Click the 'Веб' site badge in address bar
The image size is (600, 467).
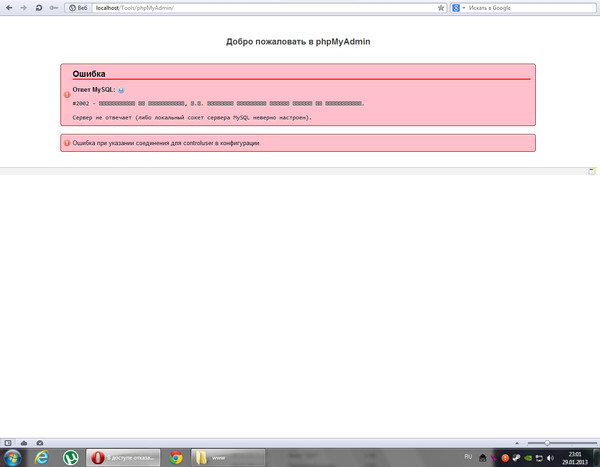tap(78, 8)
